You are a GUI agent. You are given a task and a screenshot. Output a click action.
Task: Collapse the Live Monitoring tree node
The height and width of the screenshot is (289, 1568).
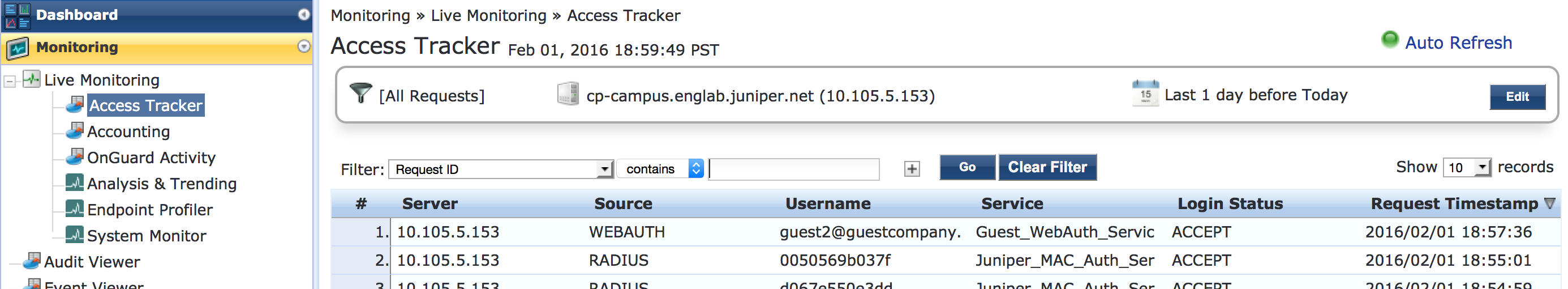10,80
